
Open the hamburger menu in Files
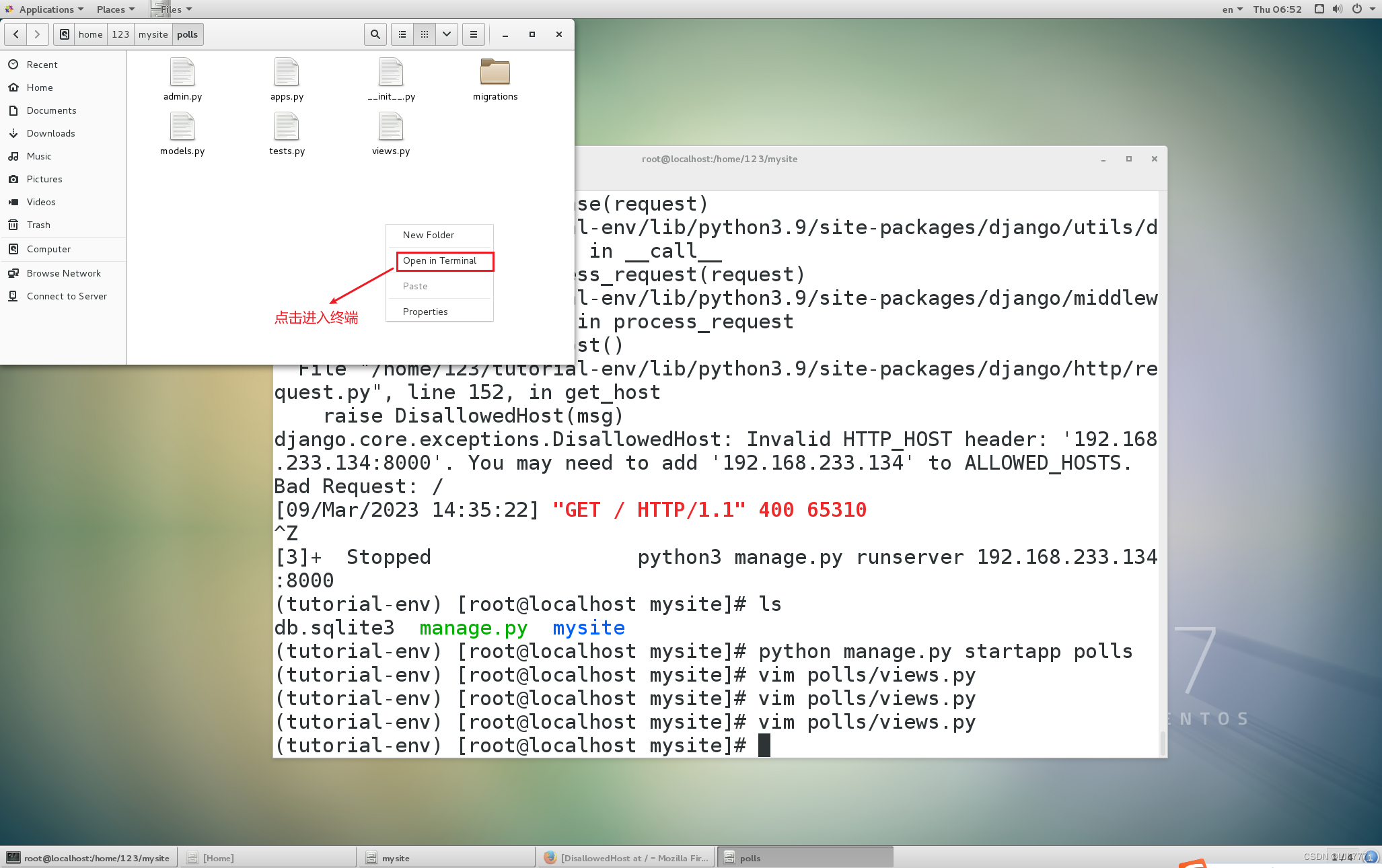[x=474, y=34]
